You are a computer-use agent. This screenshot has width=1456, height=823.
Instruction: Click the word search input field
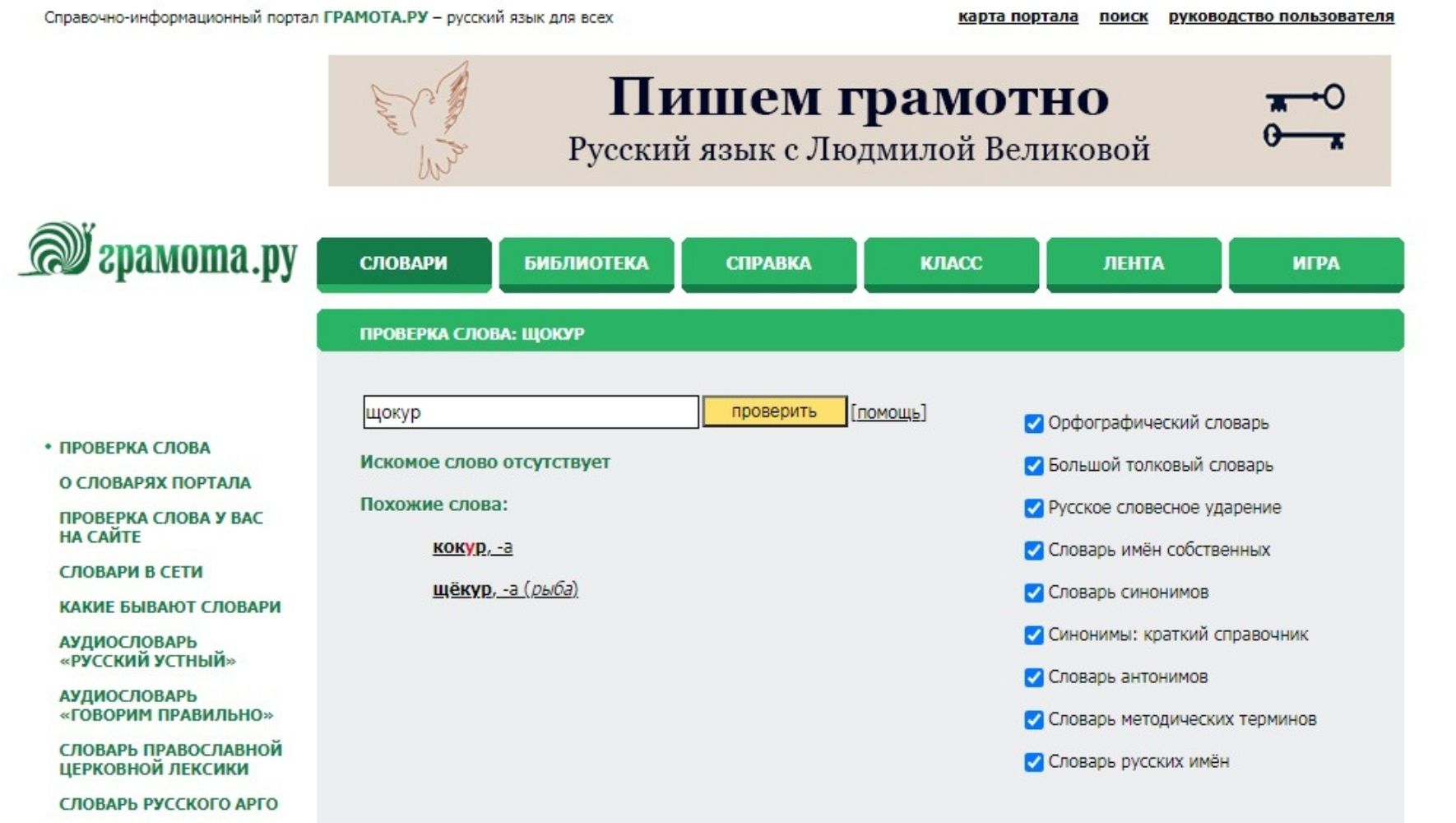(x=531, y=411)
